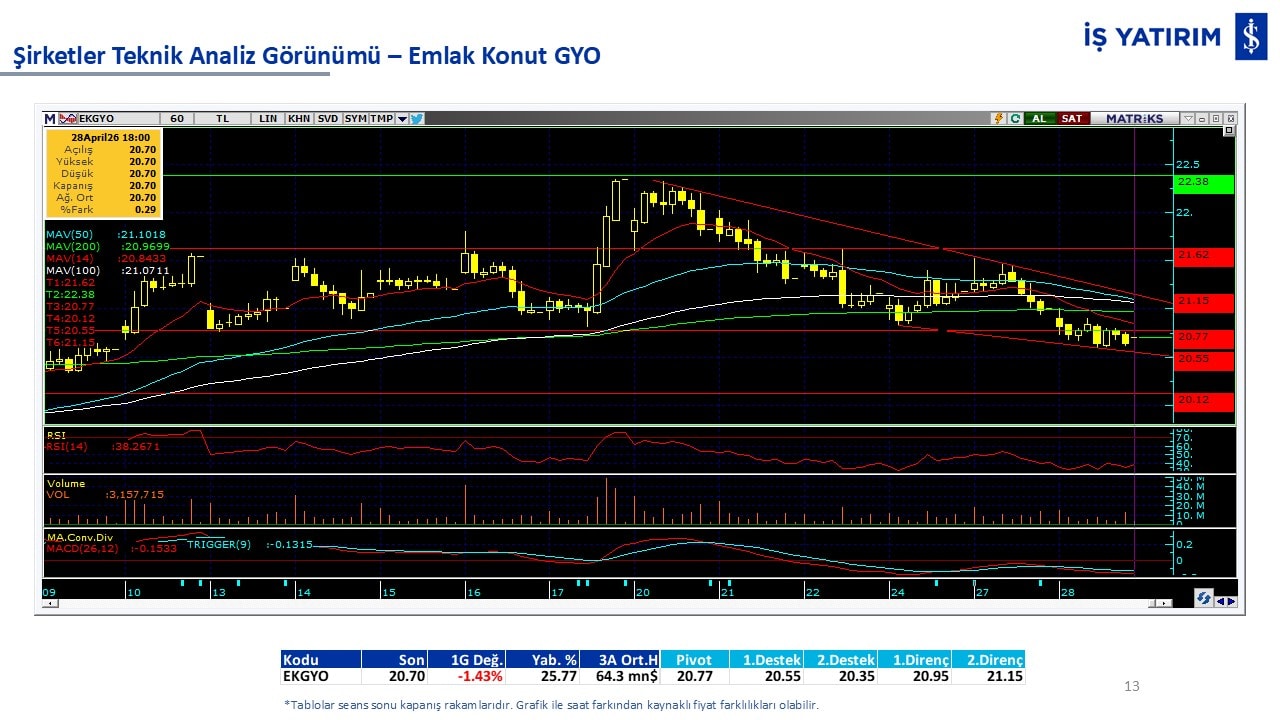Open the dropdown arrow next to TMP
1280x720 pixels.
click(402, 118)
